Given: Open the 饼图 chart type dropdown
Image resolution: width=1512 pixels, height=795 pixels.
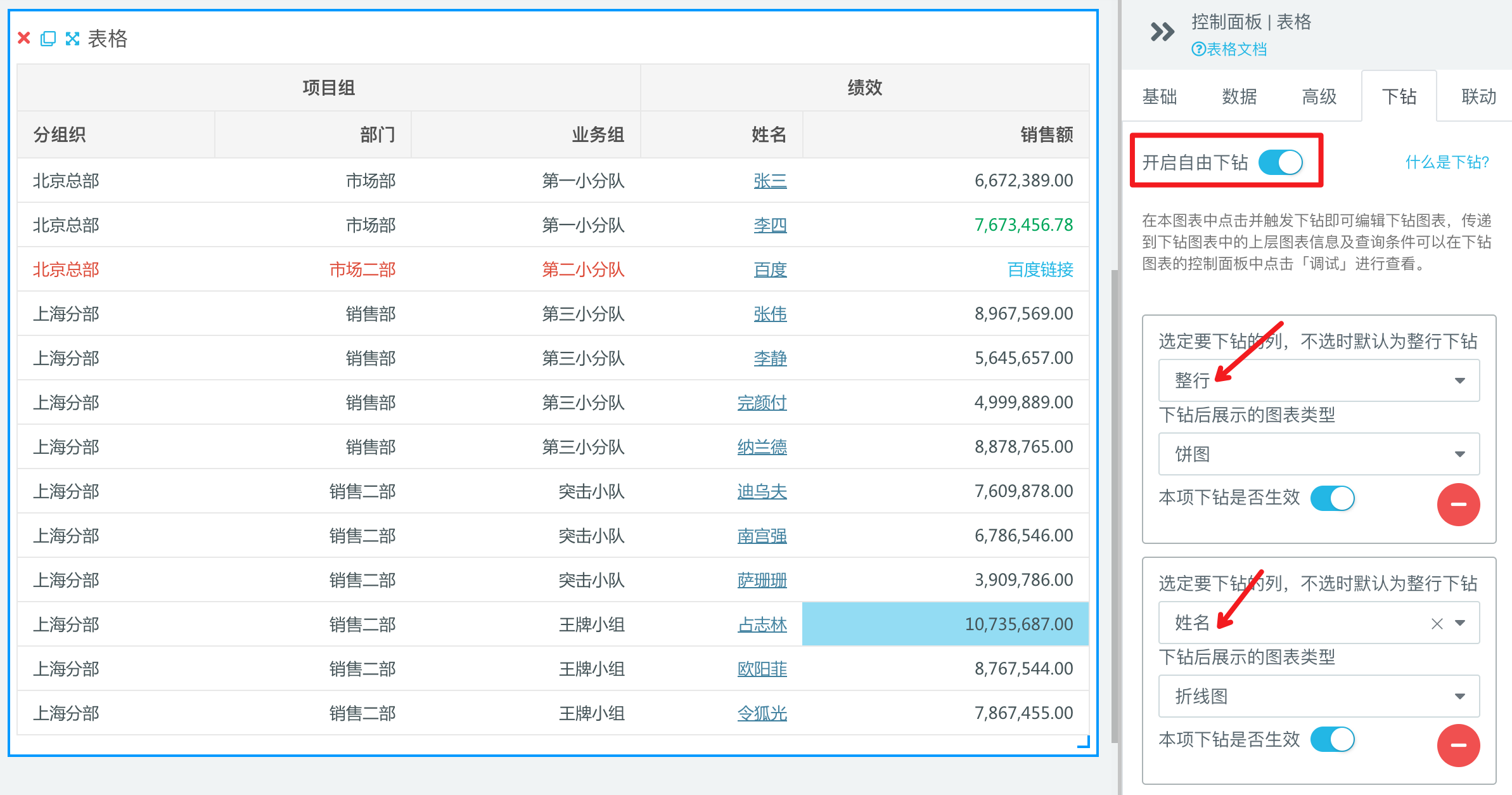Looking at the screenshot, I should tap(1319, 454).
